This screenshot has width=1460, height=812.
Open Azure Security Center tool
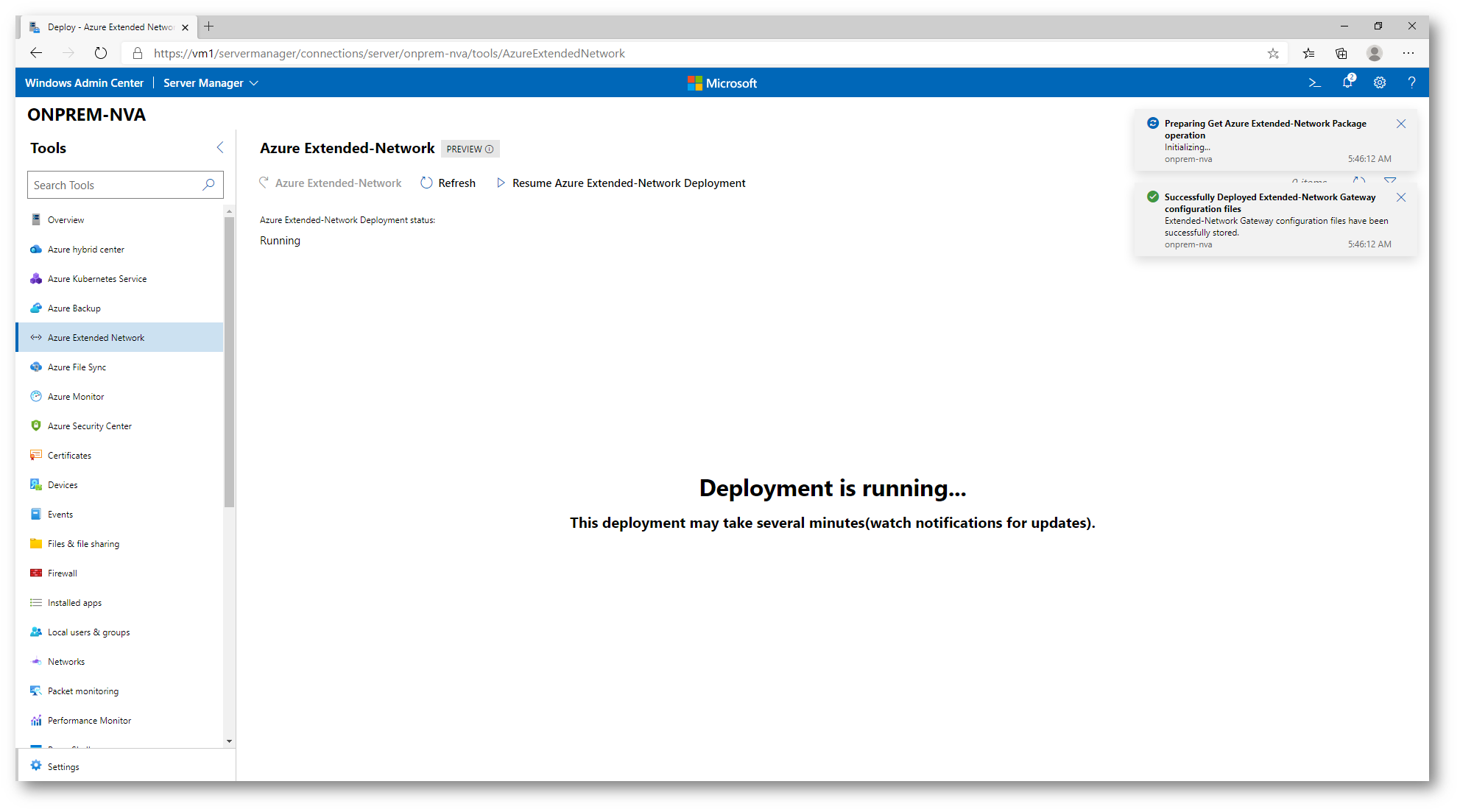click(89, 426)
